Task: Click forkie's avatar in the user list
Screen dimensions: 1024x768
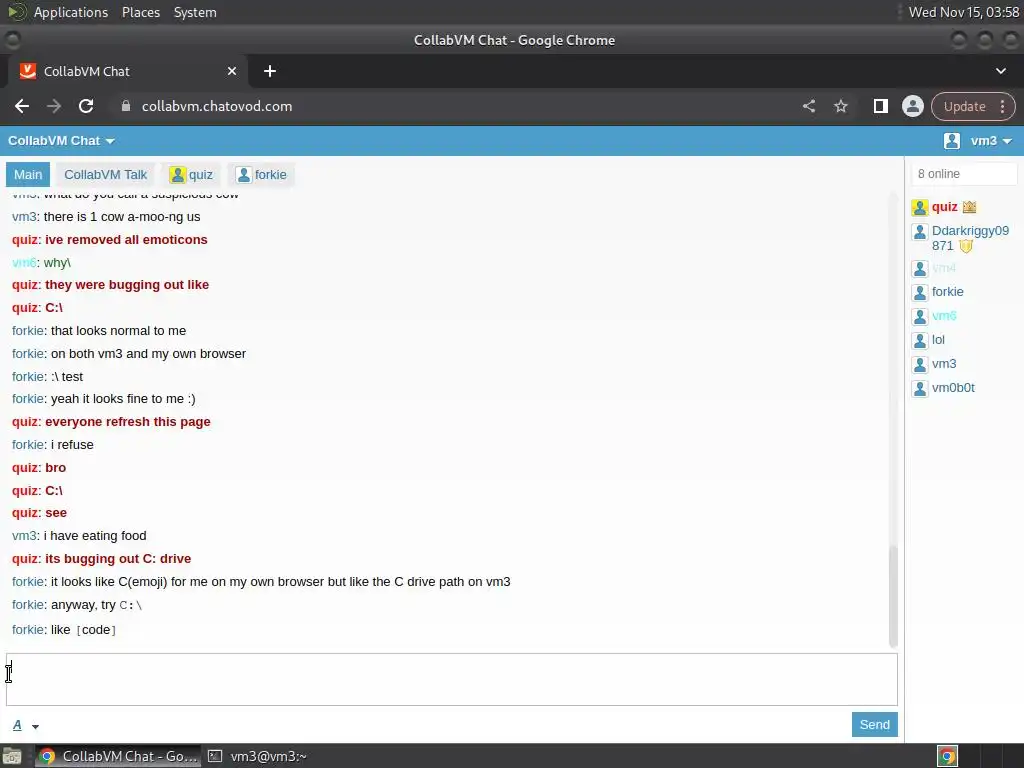Action: (x=920, y=293)
